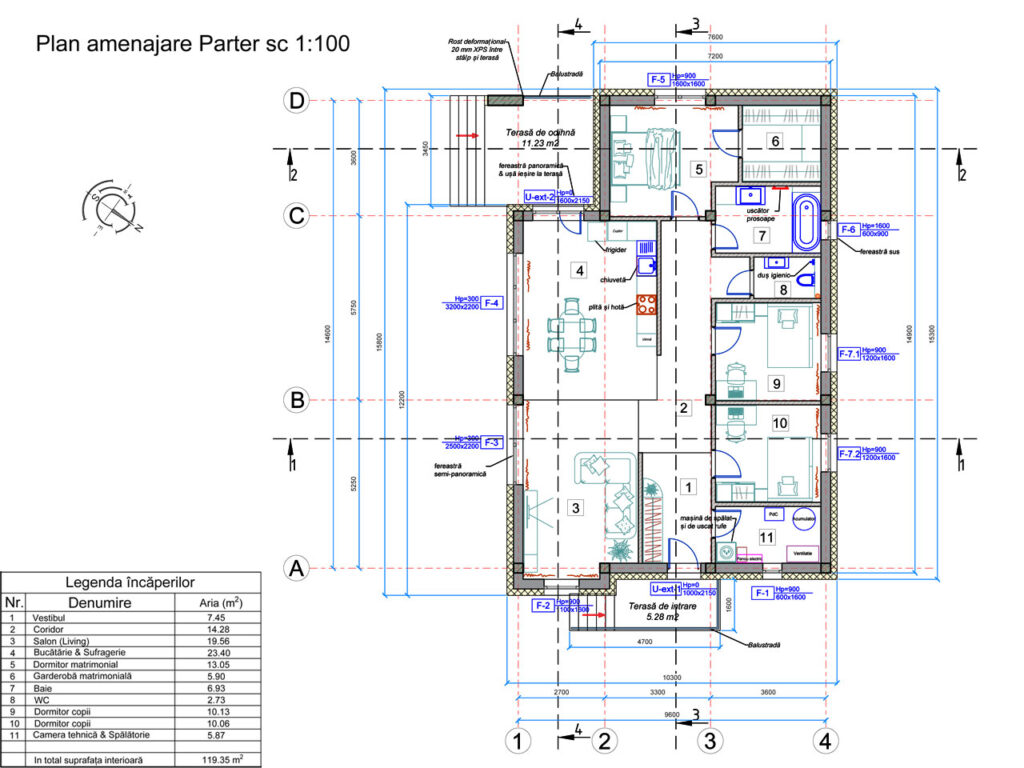Click the Rost deformațional note
Viewport: 1024px width, 768px height.
click(477, 50)
